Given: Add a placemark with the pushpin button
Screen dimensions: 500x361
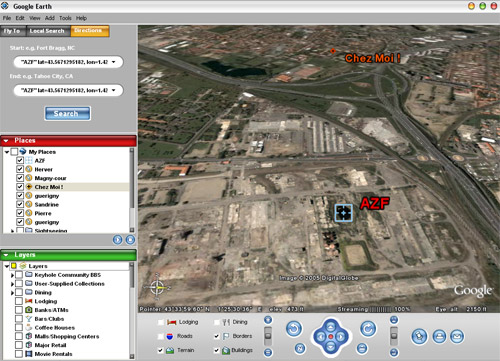Looking at the screenshot, I should pyautogui.click(x=419, y=336).
